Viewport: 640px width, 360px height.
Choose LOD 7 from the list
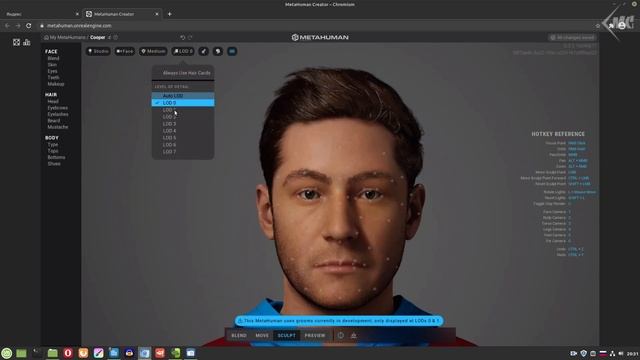coord(183,151)
